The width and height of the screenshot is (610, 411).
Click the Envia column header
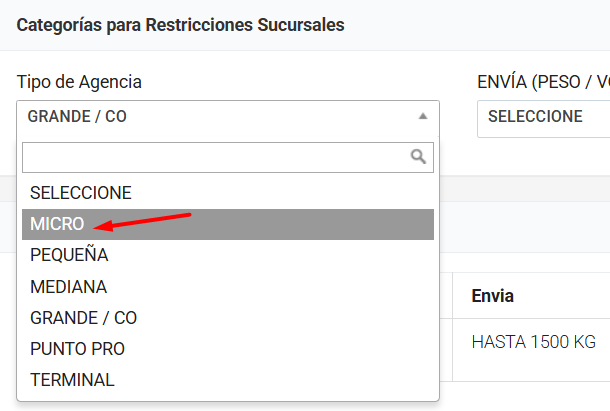click(493, 296)
